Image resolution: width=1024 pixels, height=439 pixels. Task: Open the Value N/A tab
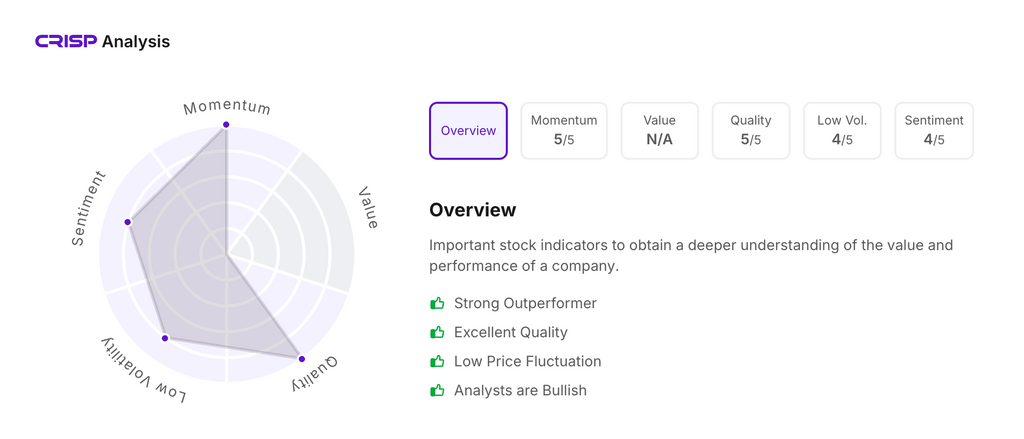659,131
